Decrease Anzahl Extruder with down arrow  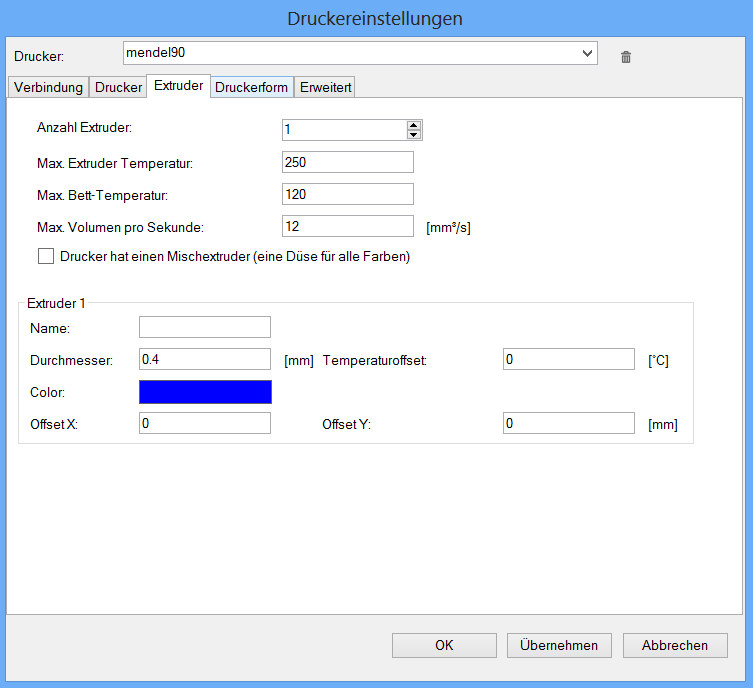[414, 134]
